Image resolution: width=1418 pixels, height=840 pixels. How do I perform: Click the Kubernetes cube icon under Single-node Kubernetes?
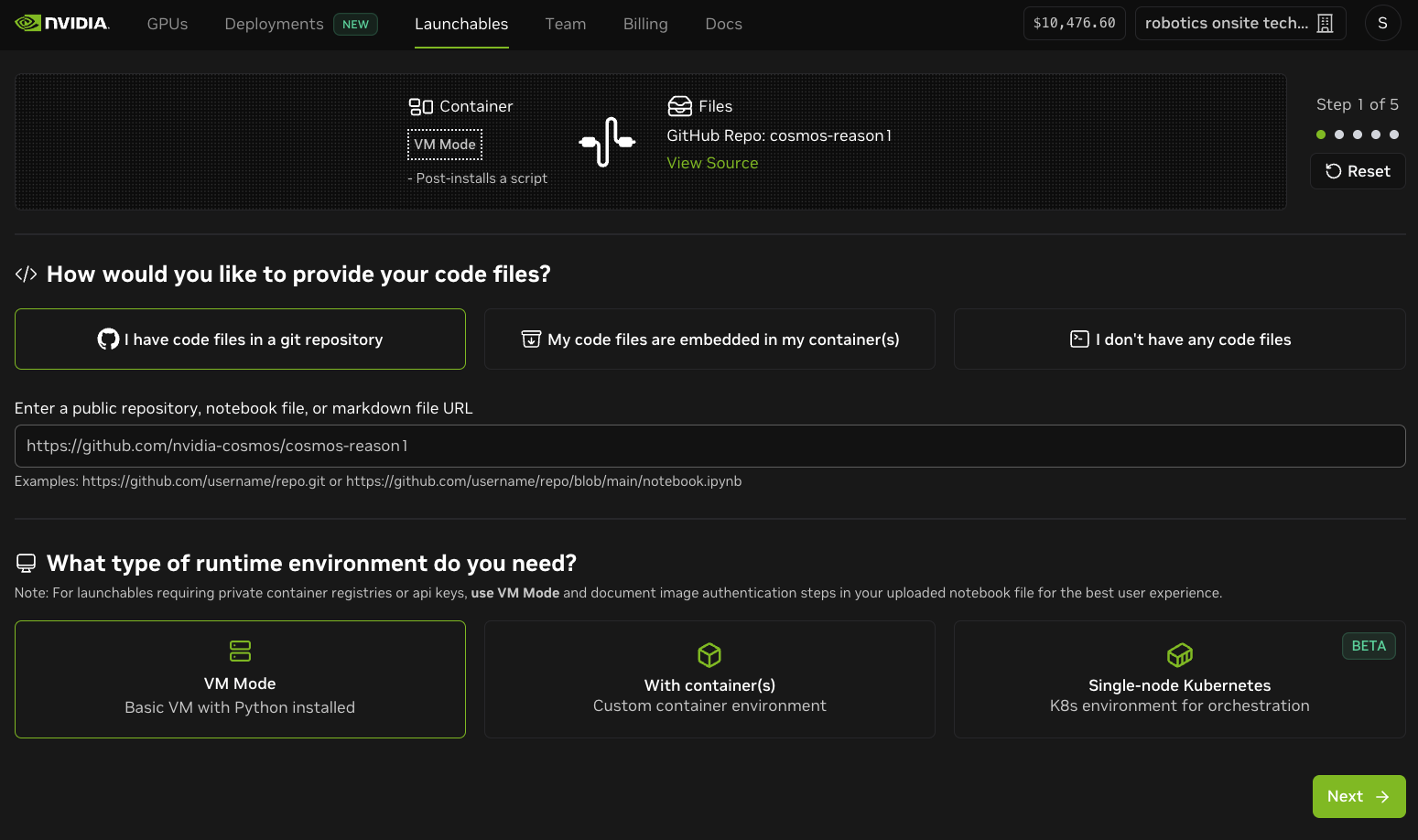[x=1179, y=655]
